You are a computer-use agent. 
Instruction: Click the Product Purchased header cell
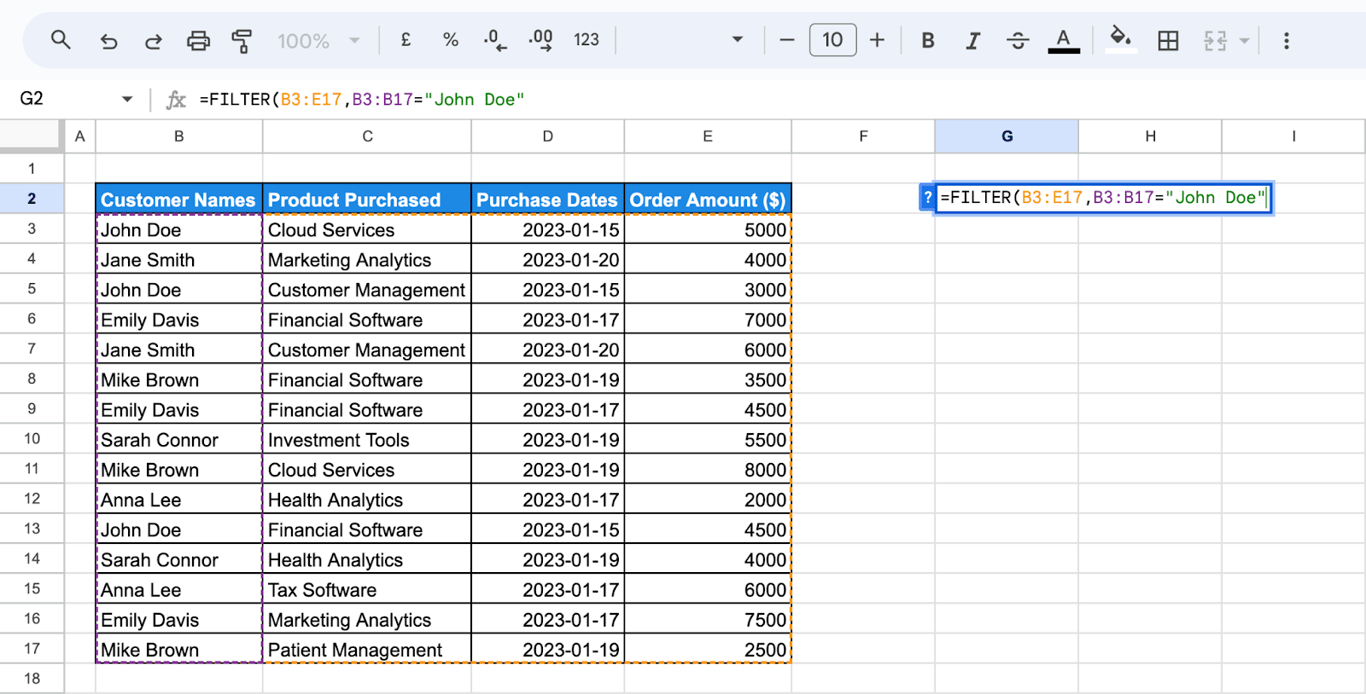(367, 199)
